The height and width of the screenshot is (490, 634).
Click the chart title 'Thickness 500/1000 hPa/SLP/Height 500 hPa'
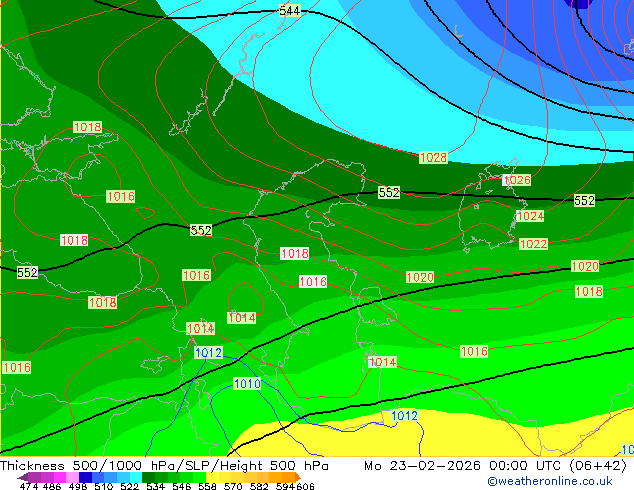coord(164,466)
